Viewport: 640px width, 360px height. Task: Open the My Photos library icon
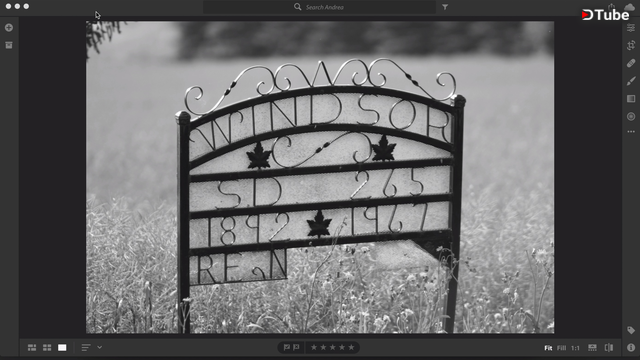coord(9,45)
